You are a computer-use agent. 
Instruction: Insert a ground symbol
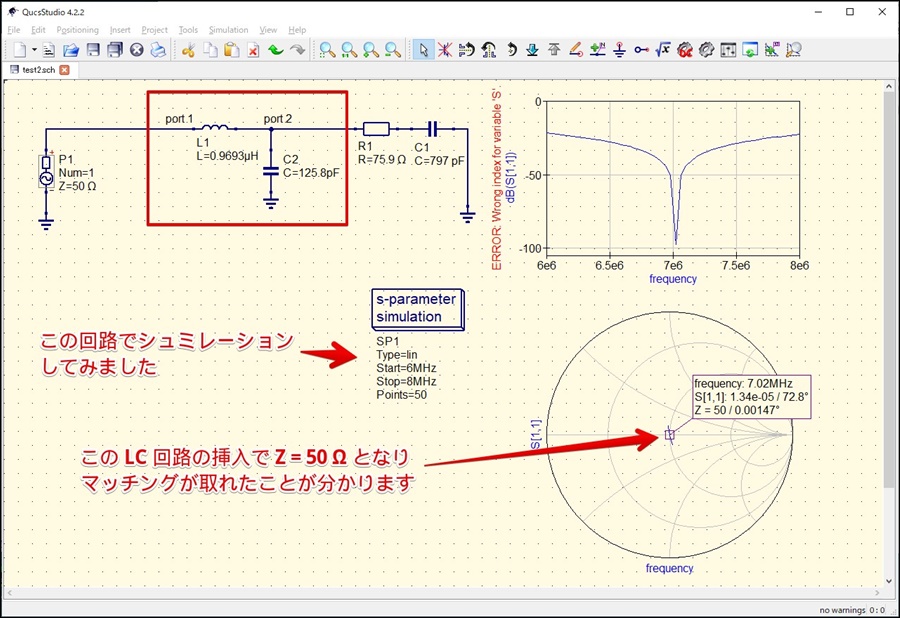pyautogui.click(x=619, y=50)
